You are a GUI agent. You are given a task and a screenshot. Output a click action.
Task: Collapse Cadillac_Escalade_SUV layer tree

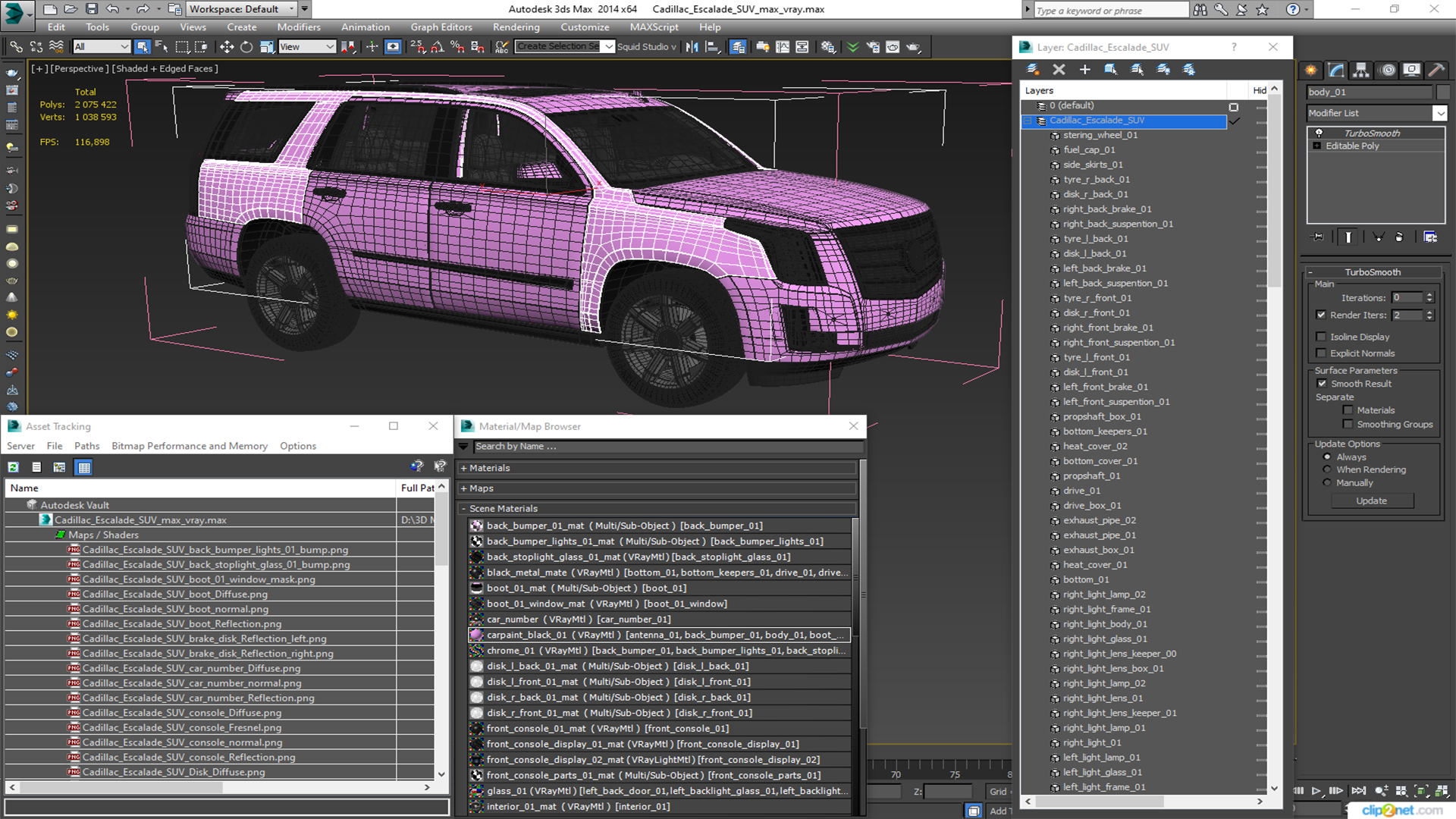pos(1028,121)
